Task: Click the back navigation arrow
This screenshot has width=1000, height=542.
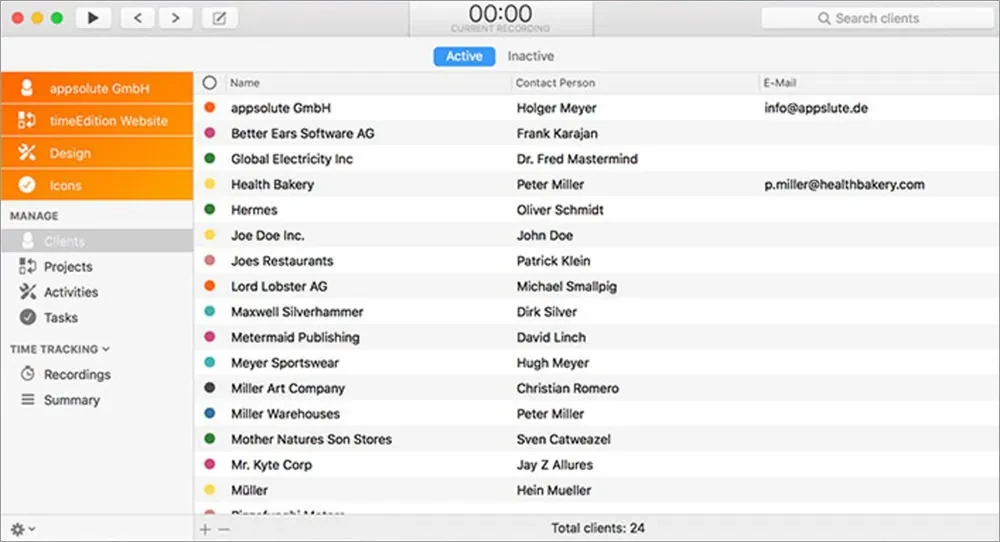Action: click(137, 18)
